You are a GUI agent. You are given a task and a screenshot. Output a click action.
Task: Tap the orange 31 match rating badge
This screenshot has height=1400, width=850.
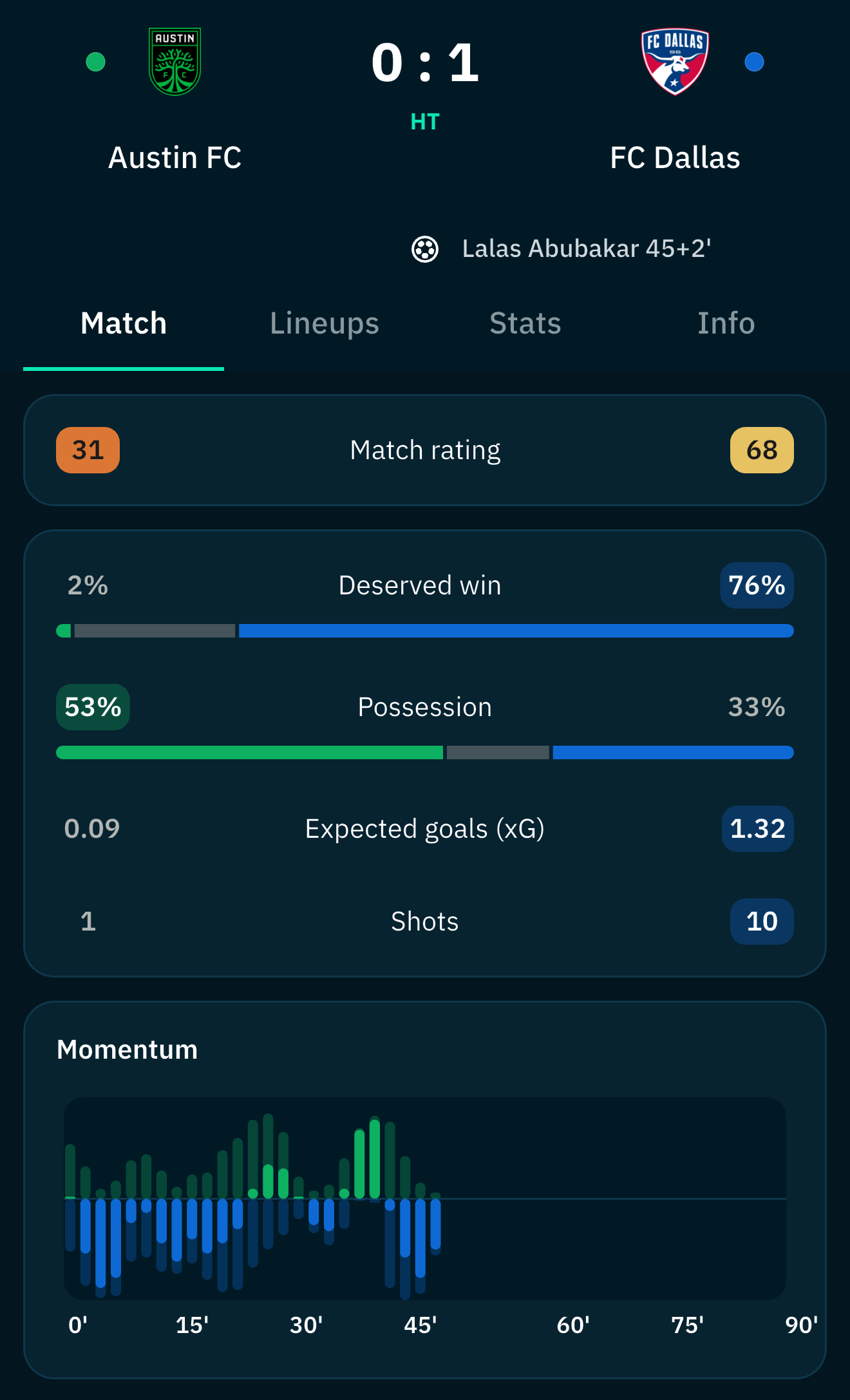(x=88, y=450)
